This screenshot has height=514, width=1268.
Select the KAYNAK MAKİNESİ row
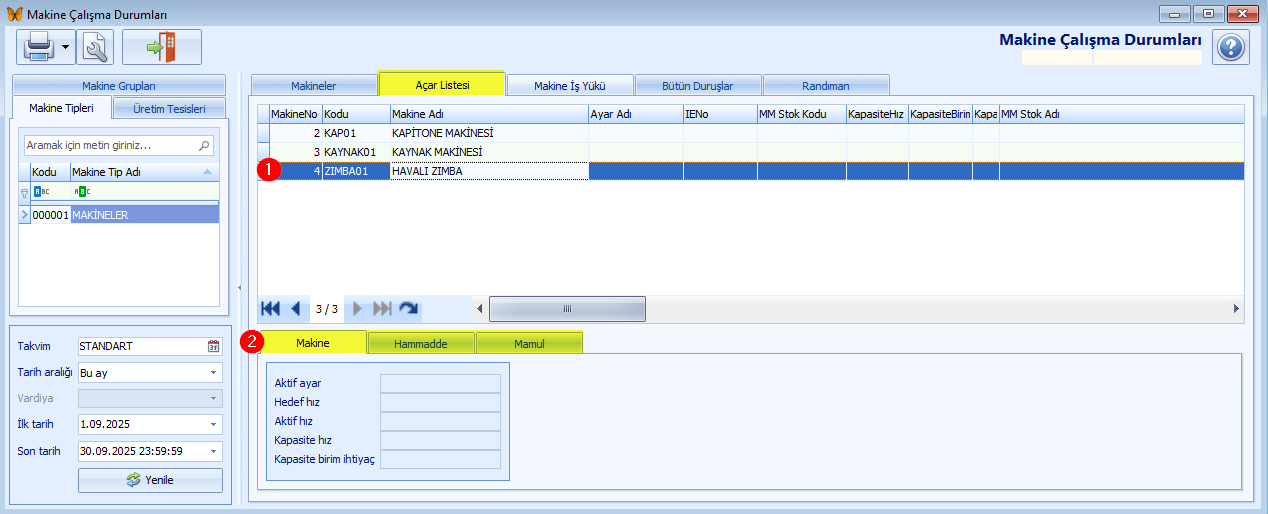(x=437, y=152)
